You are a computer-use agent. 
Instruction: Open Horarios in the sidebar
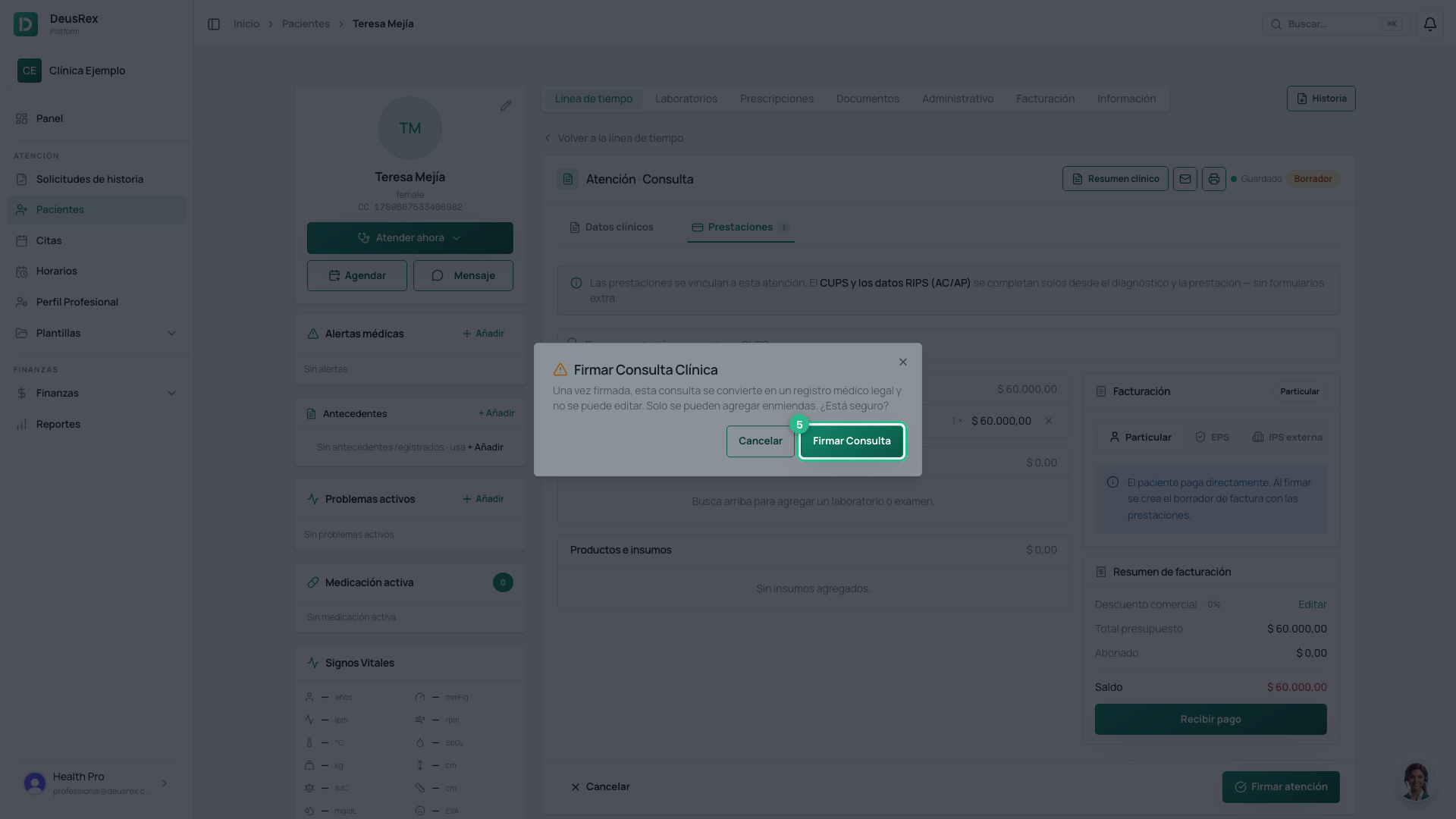(x=96, y=271)
